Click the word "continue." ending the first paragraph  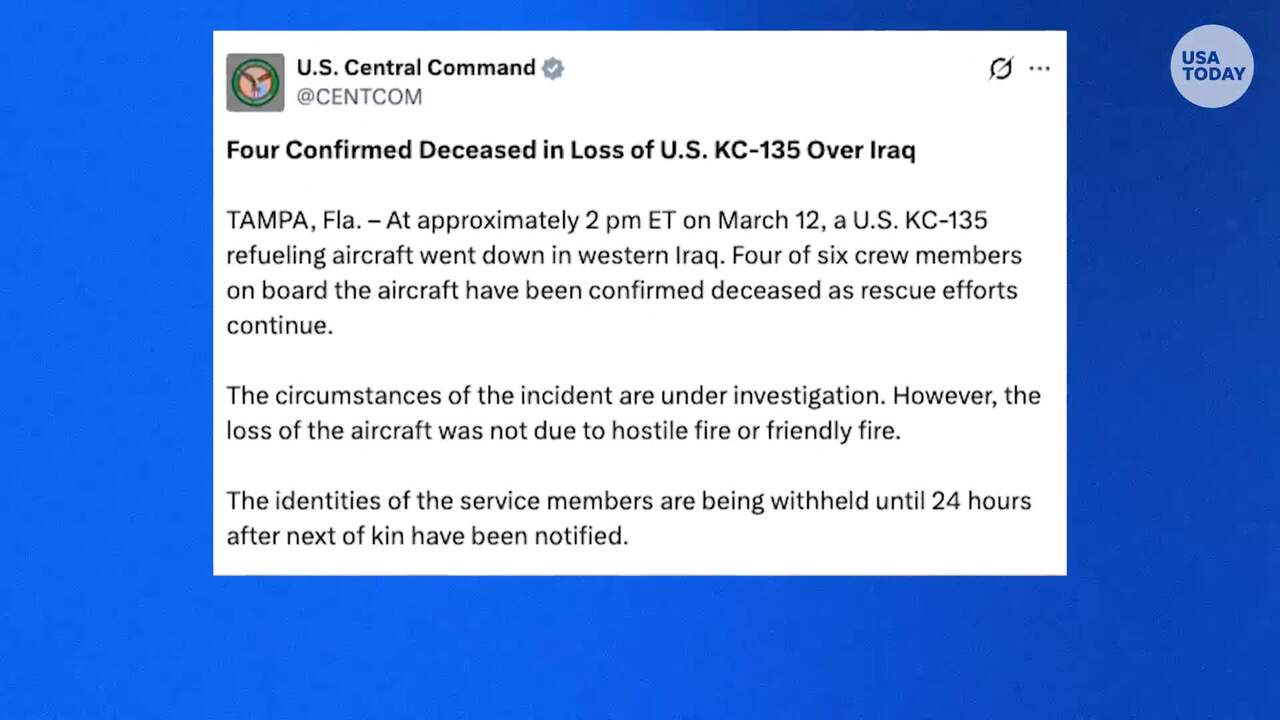279,325
